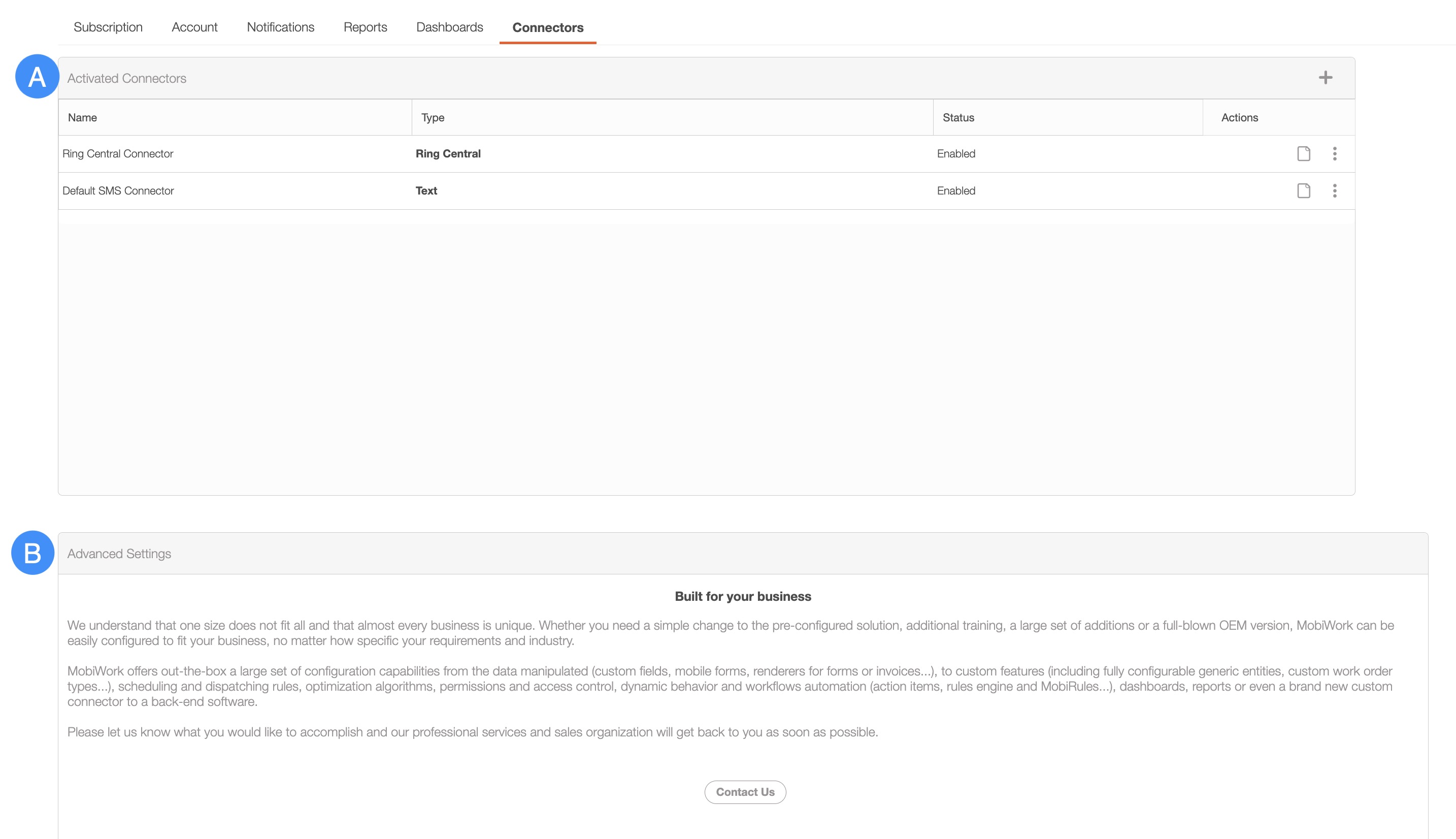Click the Status column header
This screenshot has width=1456, height=839.
click(x=958, y=117)
